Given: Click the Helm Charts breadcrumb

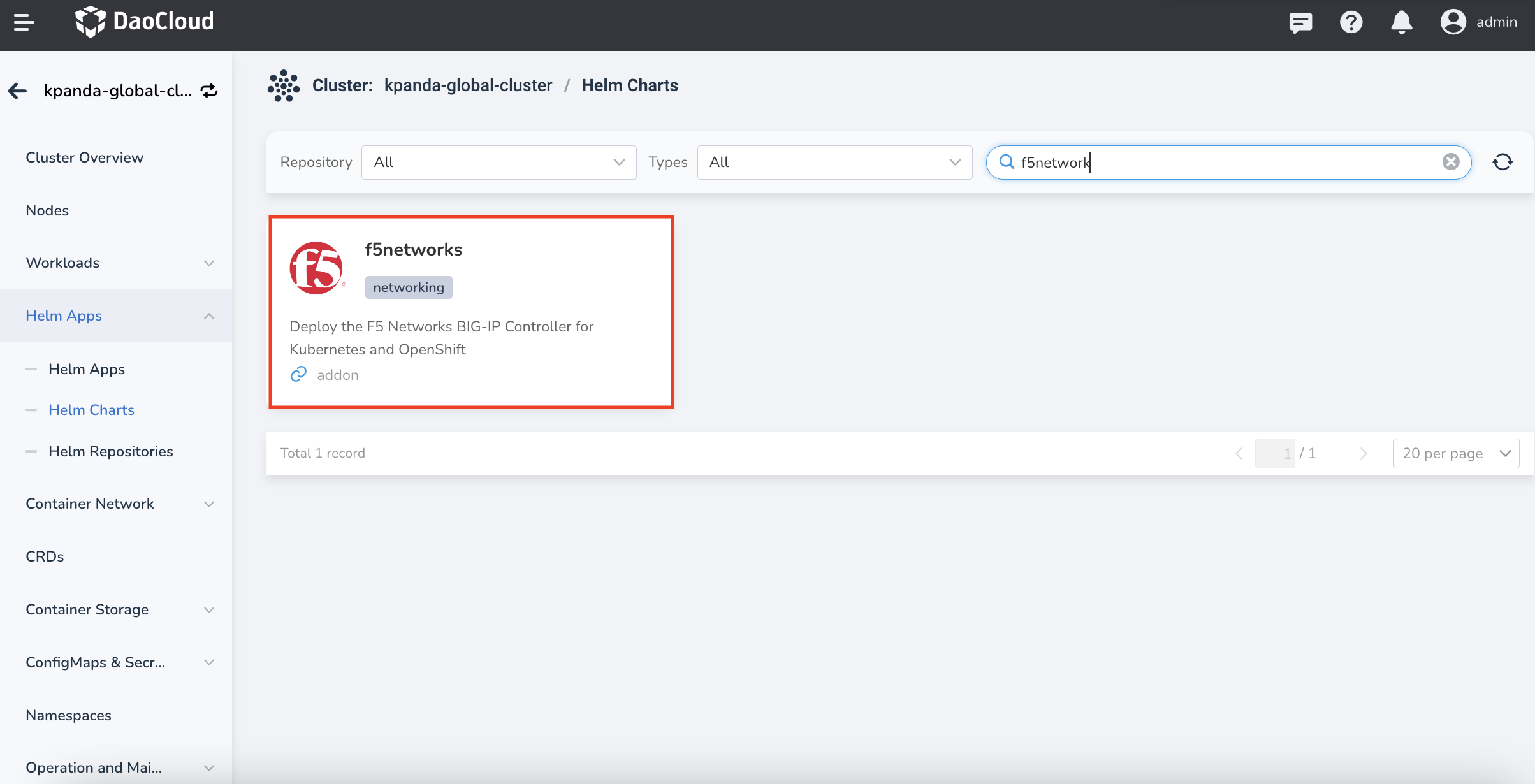Looking at the screenshot, I should click(630, 85).
